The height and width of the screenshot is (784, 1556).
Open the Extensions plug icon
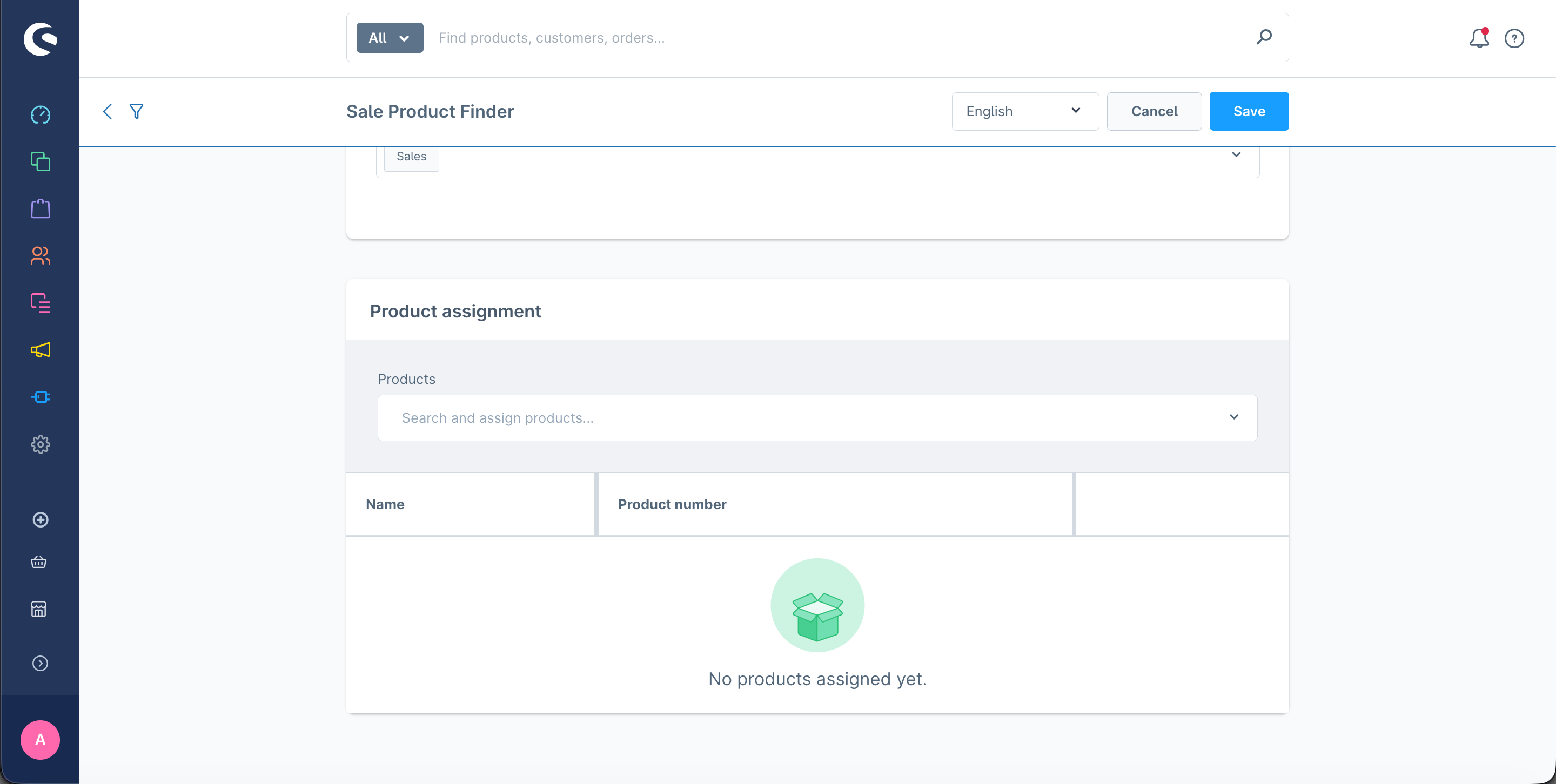[40, 396]
